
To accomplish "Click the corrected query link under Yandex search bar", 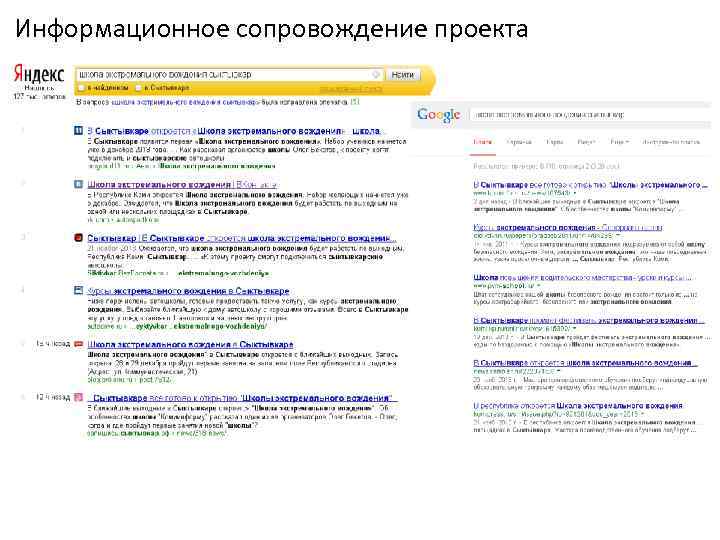I will pos(185,102).
